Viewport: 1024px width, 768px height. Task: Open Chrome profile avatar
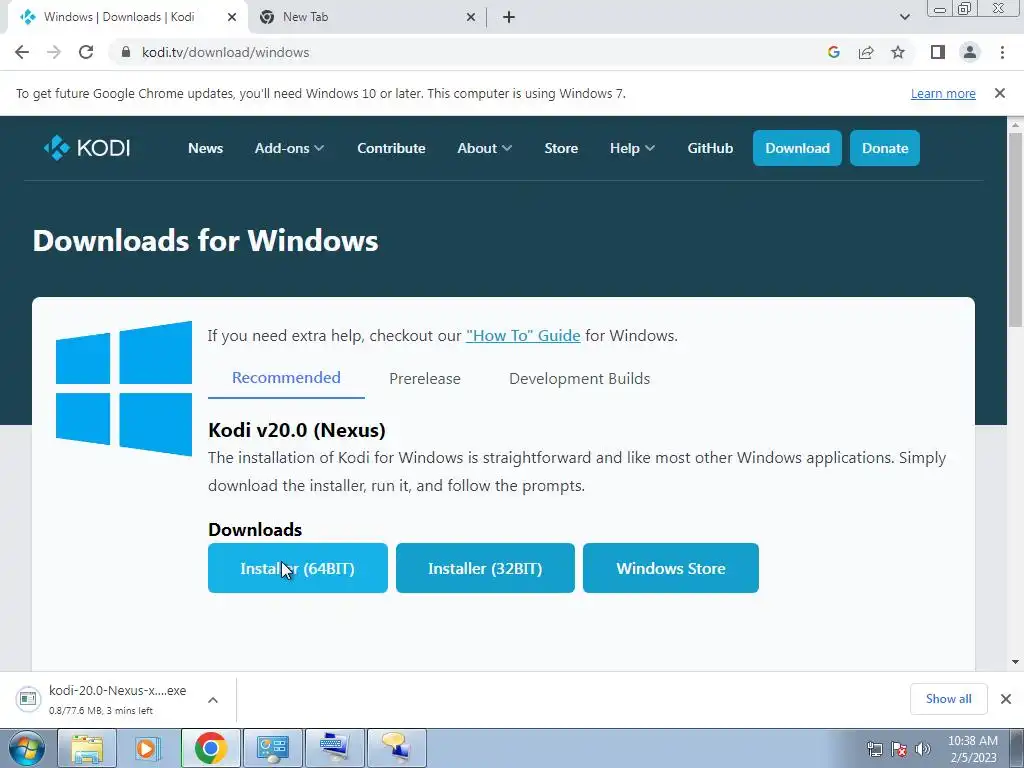coord(970,52)
